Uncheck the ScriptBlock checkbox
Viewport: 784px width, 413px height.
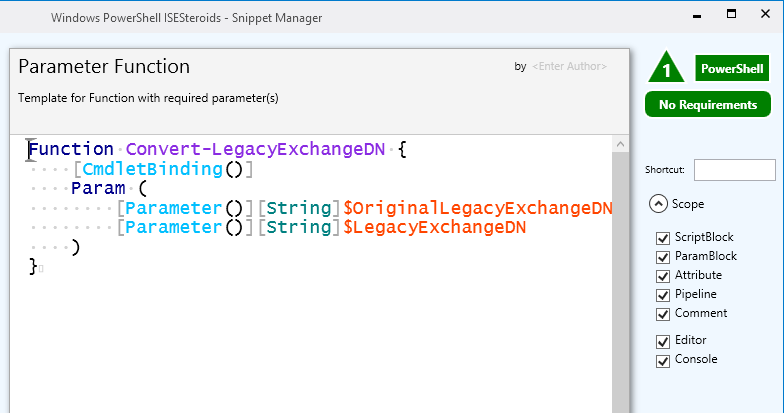(x=662, y=238)
